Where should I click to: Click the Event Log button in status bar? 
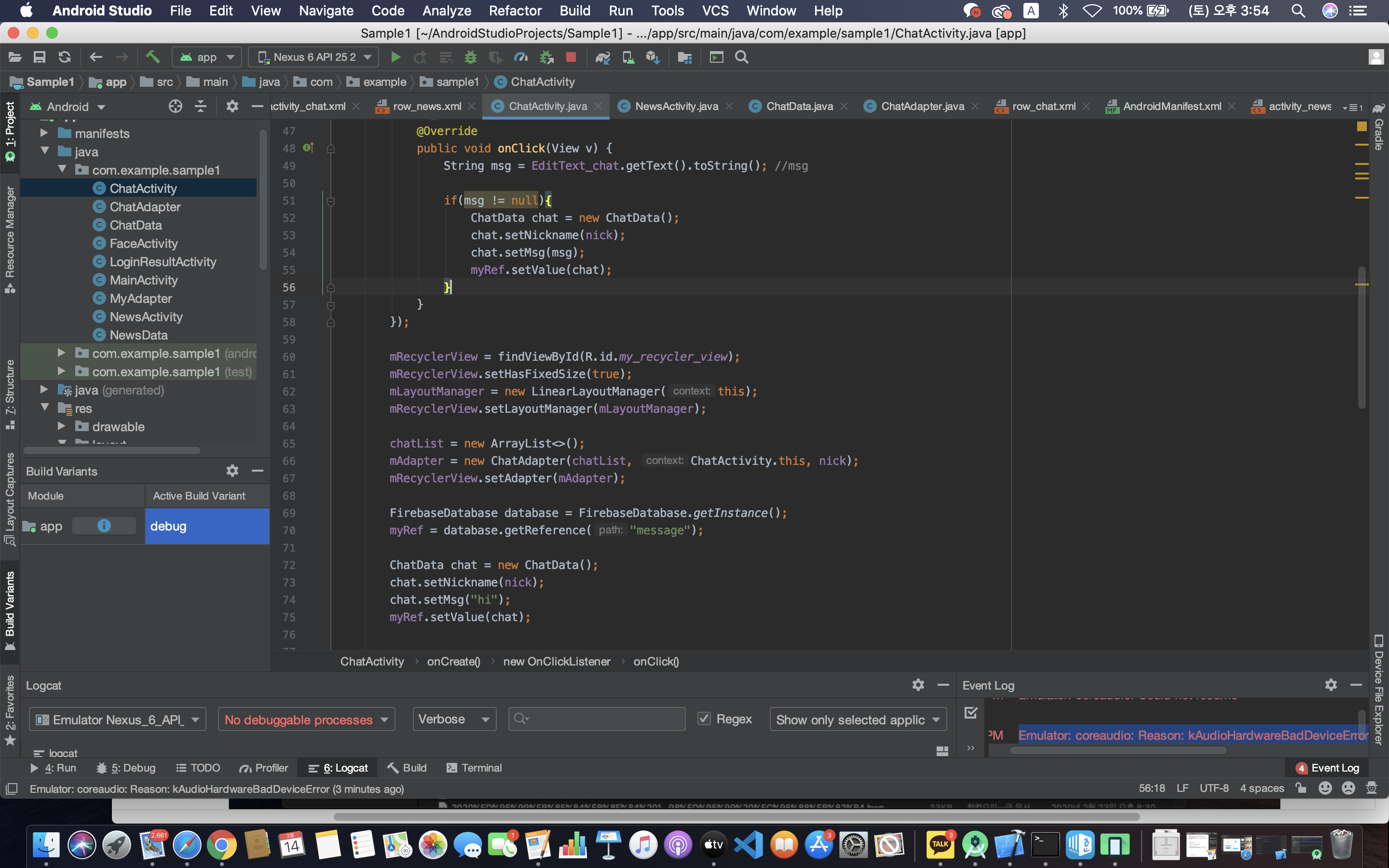(1327, 768)
